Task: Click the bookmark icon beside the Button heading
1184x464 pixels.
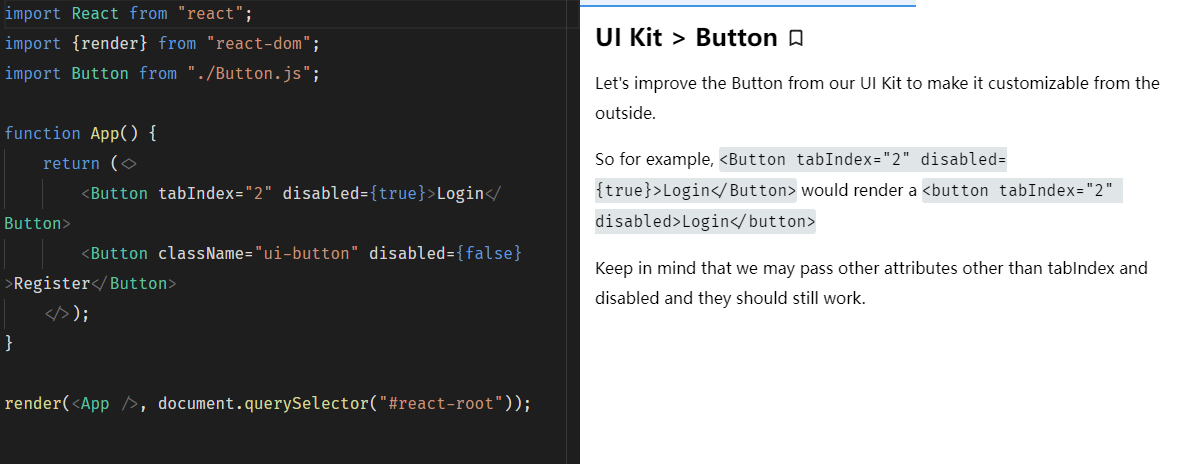Action: click(796, 39)
